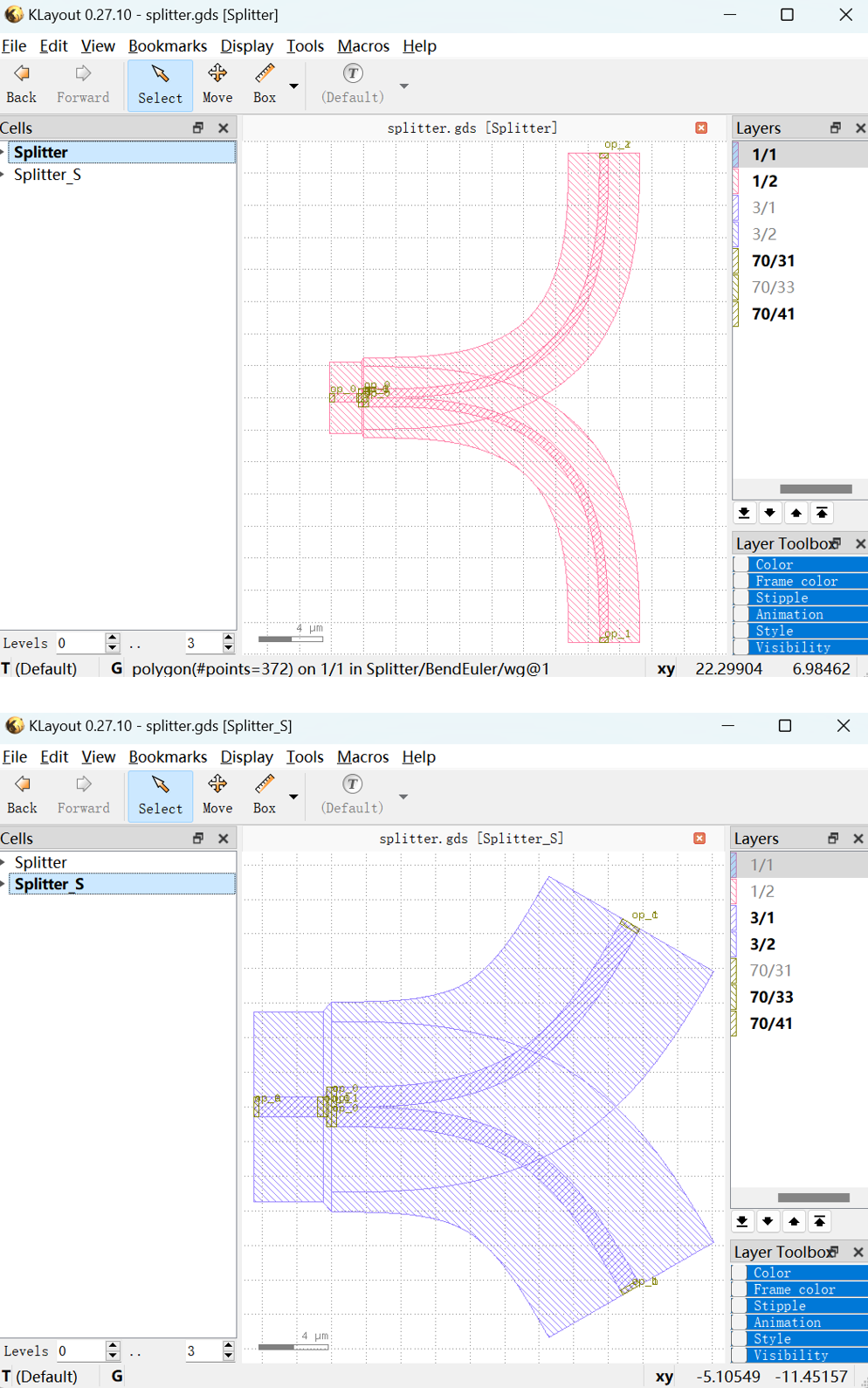
Task: Choose Move tool in Splitter window
Action: pyautogui.click(x=217, y=84)
